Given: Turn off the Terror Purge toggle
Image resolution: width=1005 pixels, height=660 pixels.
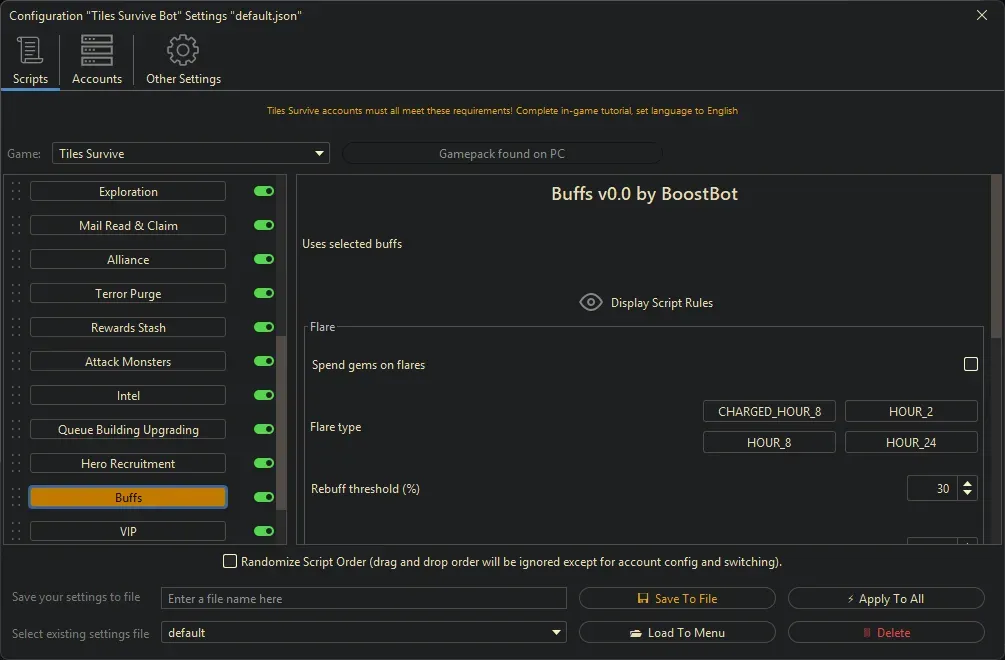Looking at the screenshot, I should coord(264,294).
